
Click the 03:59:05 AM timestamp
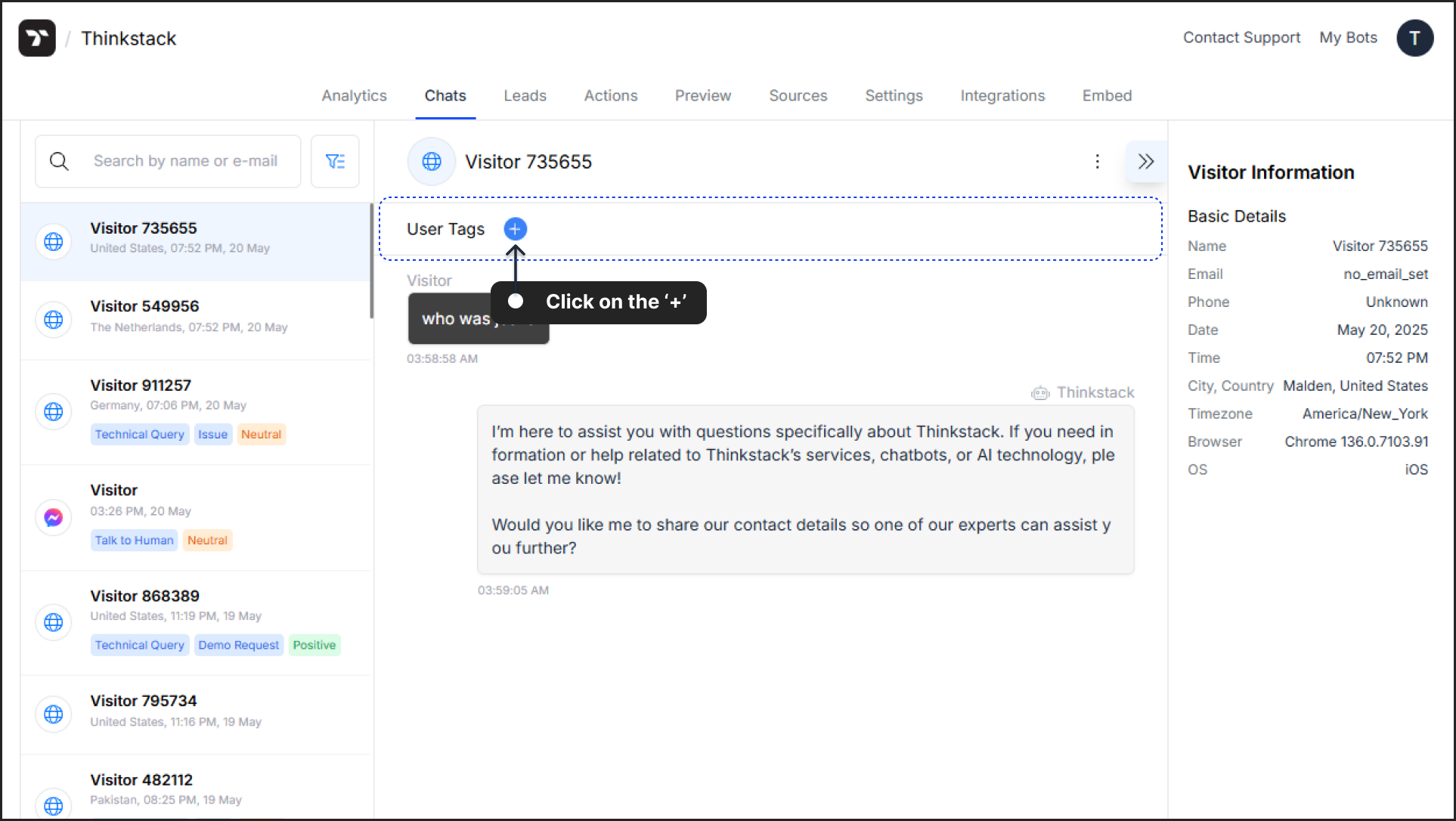point(513,590)
